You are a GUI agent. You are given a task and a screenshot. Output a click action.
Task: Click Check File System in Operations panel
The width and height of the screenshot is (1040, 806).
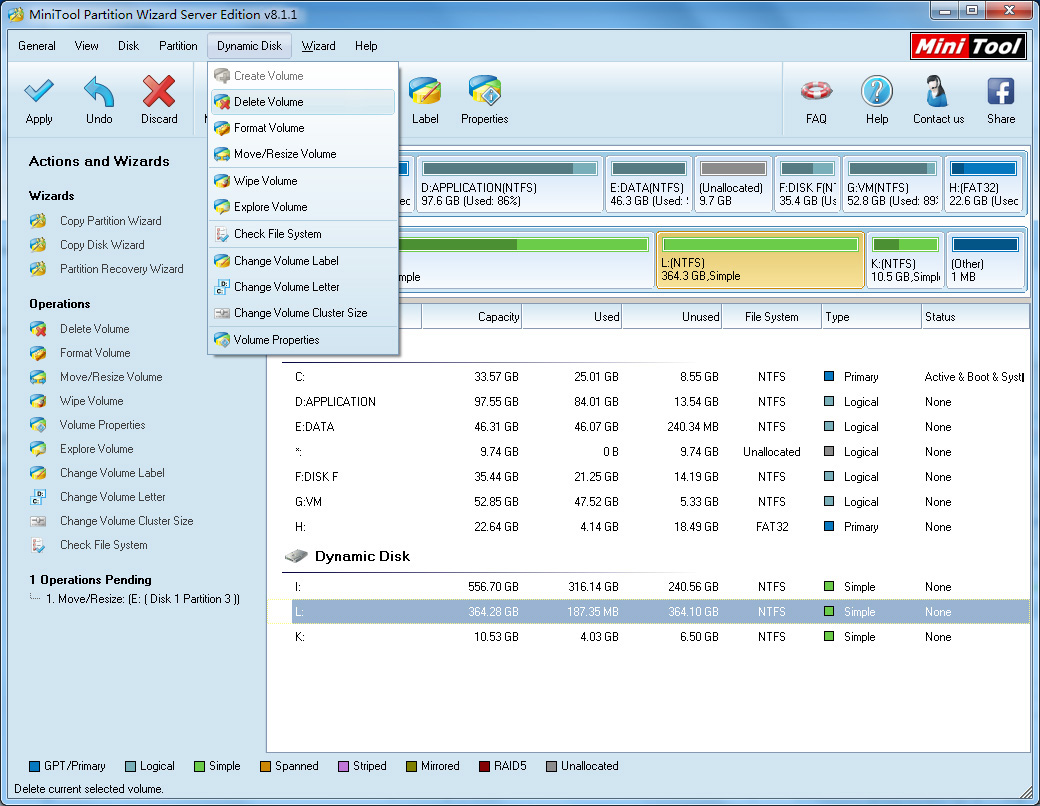pyautogui.click(x=103, y=545)
